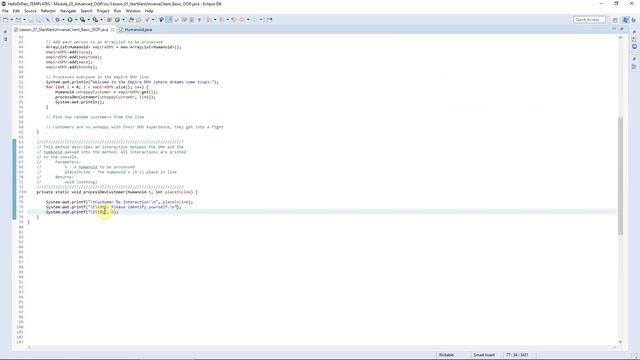640x360 pixels.
Task: Click the cursor position 77:34 status entry
Action: pyautogui.click(x=517, y=355)
